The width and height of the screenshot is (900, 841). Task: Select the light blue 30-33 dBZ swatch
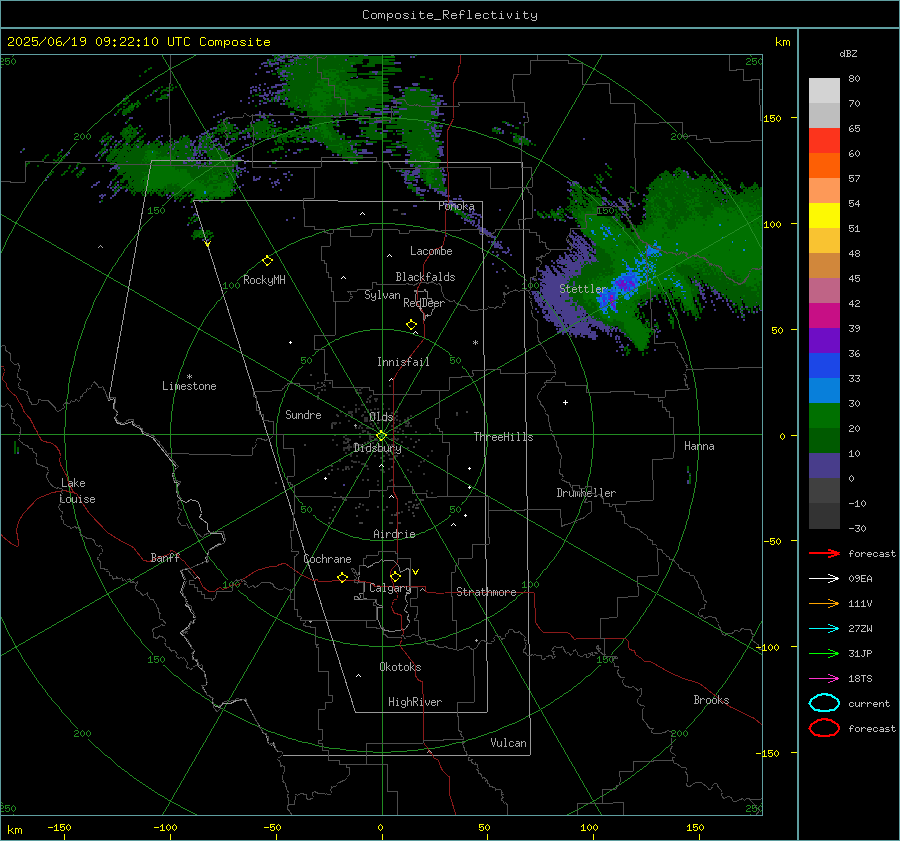824,391
